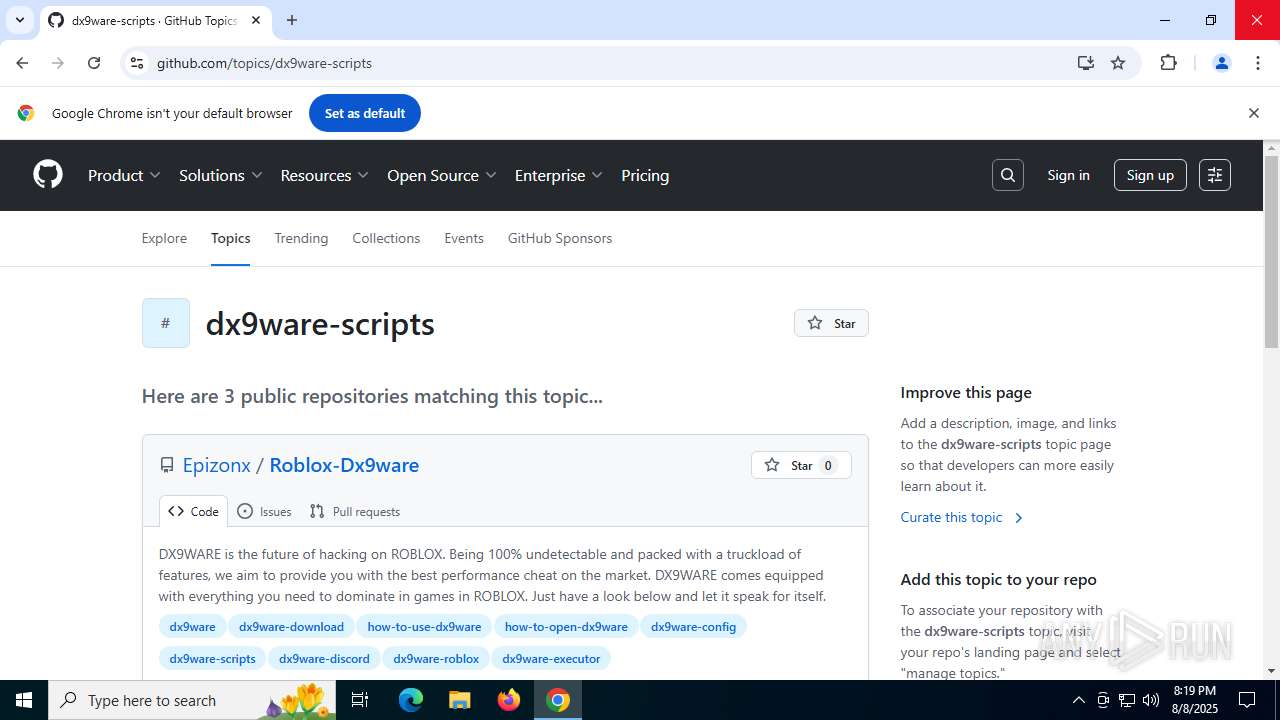Star the Roblox-Dx9ware repository
Screen dimensions: 1280x720
pyautogui.click(x=801, y=465)
